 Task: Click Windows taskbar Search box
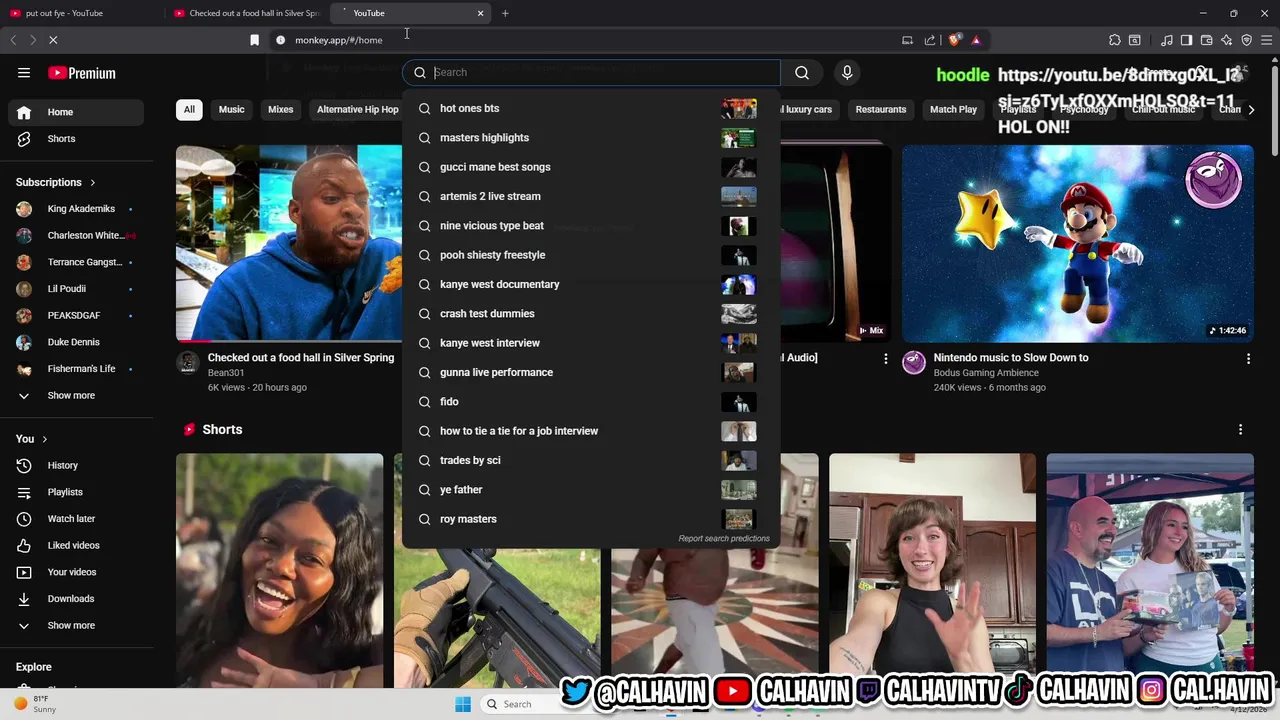519,704
